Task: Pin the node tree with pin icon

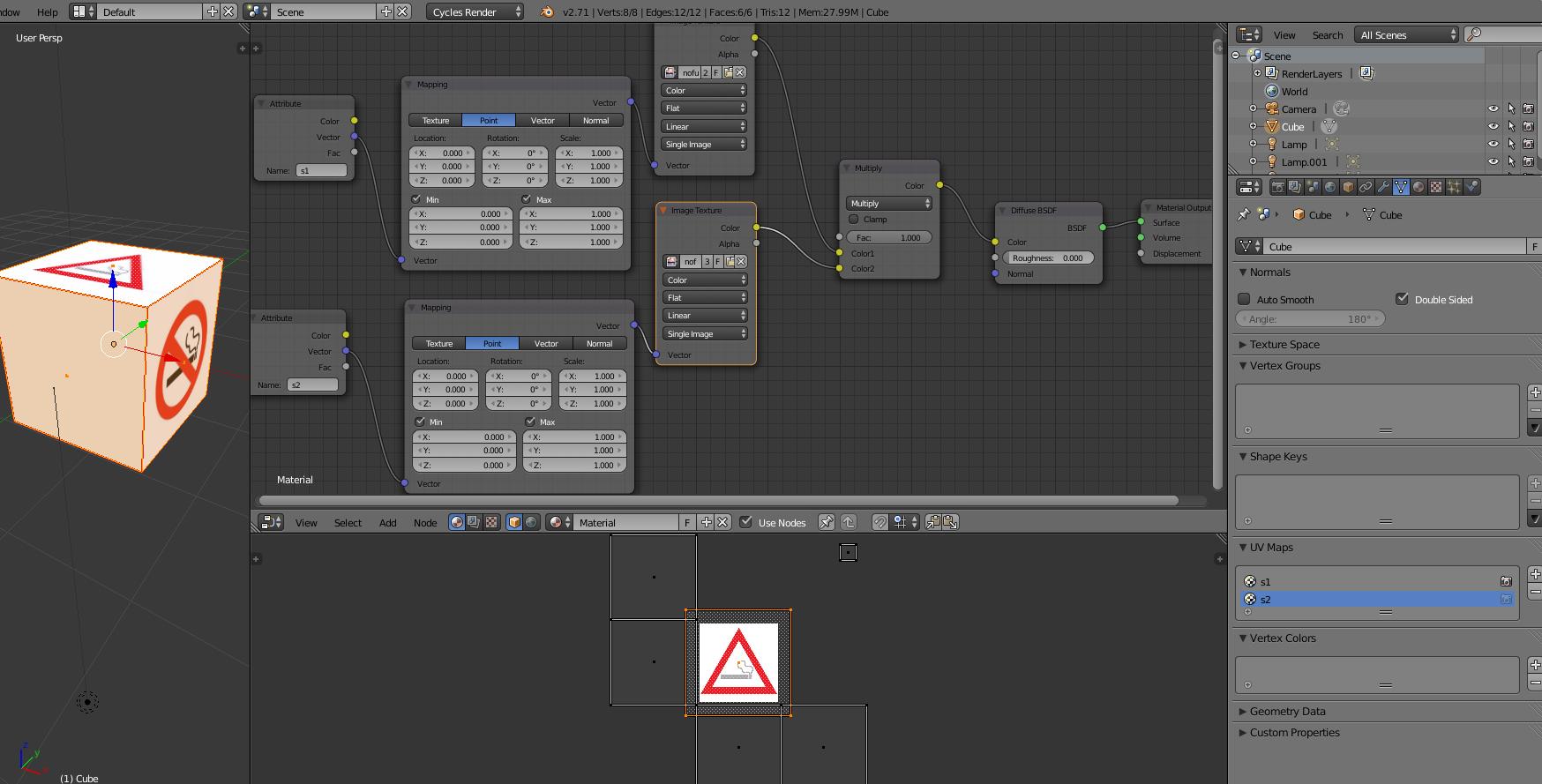Action: 826,522
